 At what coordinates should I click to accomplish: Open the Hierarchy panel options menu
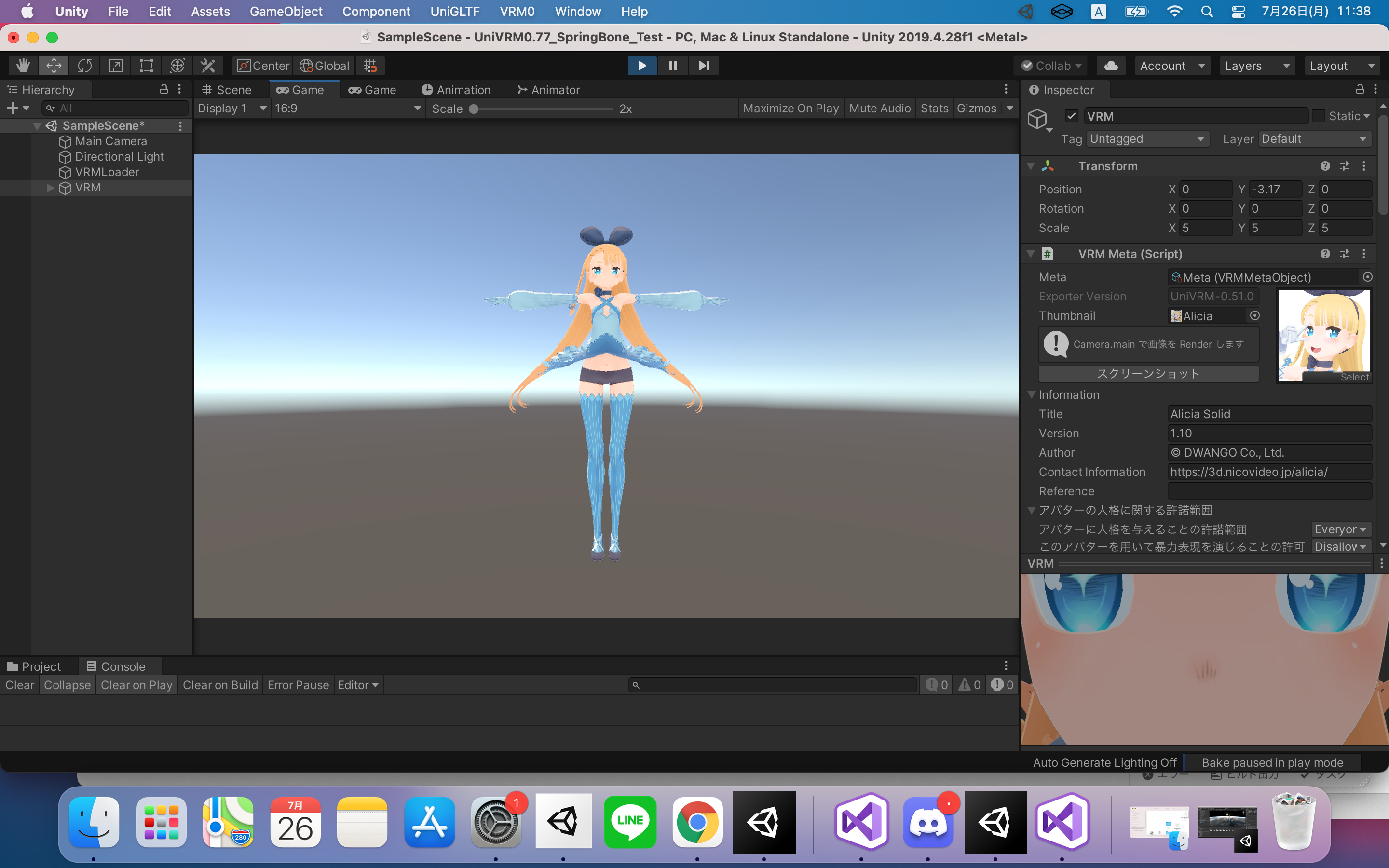point(179,89)
